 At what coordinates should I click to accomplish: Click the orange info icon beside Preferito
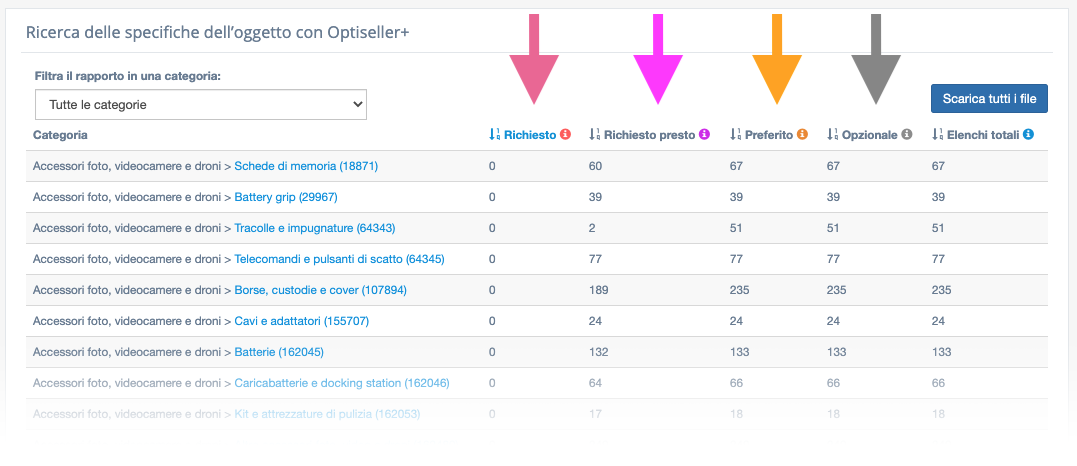click(802, 135)
